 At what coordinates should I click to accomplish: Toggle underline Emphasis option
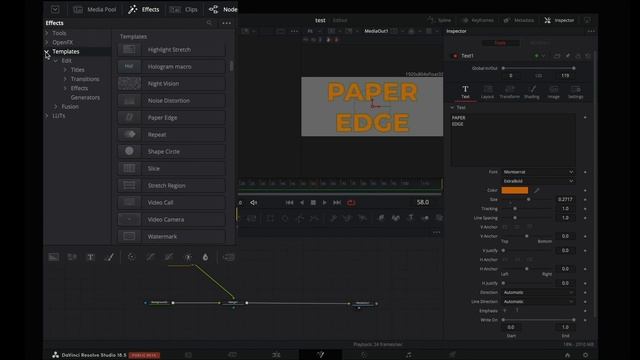505,311
